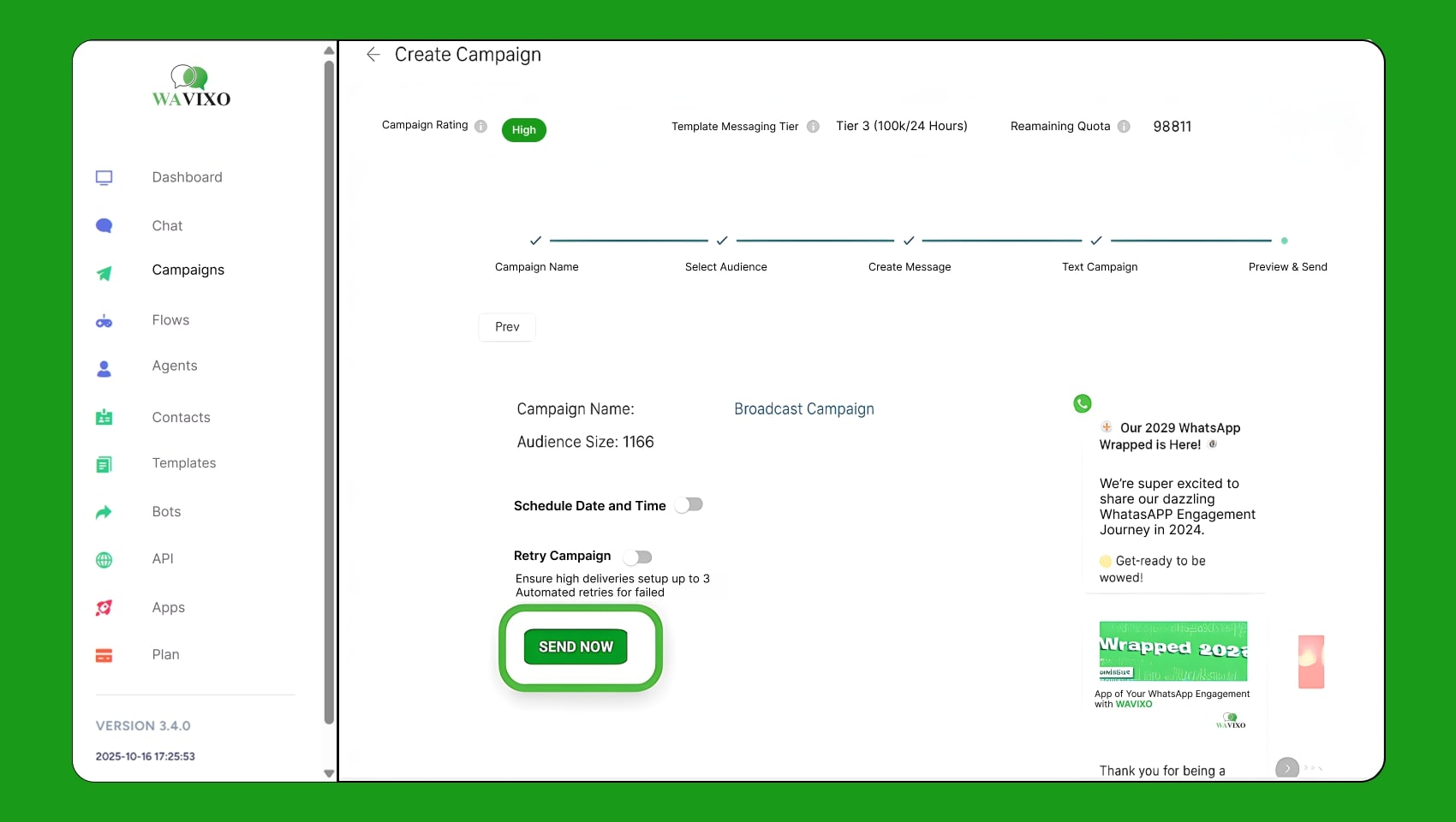Click the Template Messaging Tier info icon
Image resolution: width=1456 pixels, height=822 pixels.
(813, 127)
